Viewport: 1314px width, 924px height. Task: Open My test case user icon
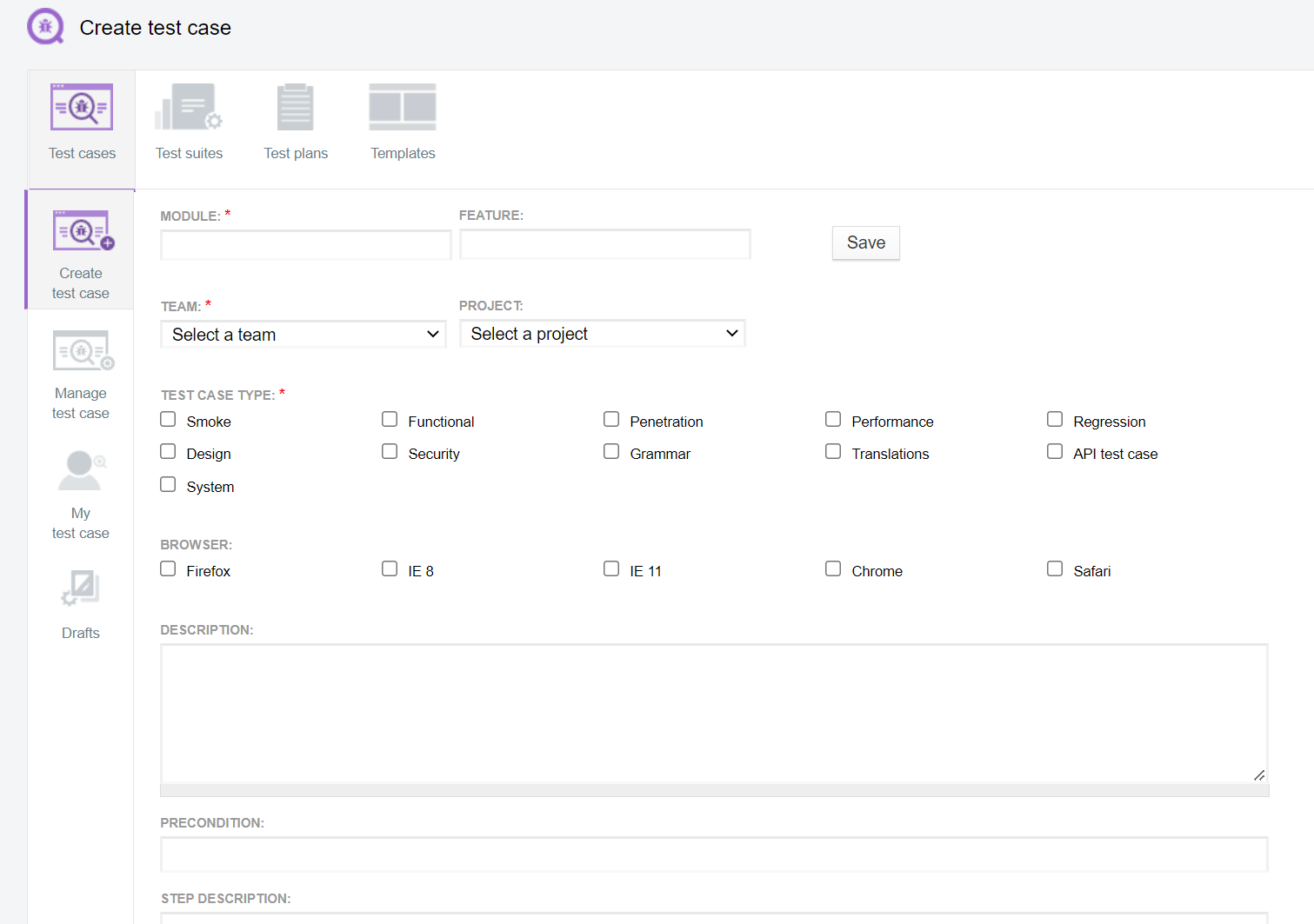[x=81, y=470]
